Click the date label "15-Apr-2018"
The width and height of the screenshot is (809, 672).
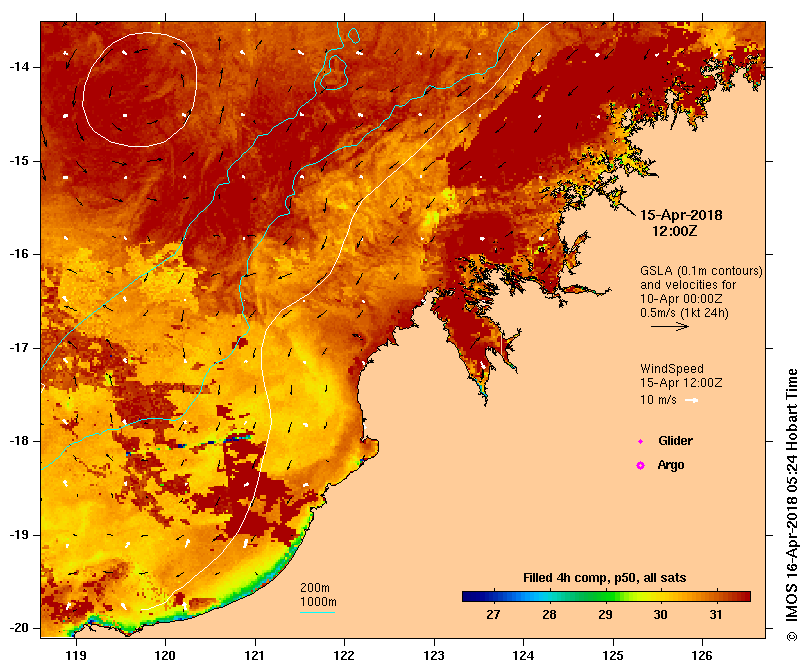(x=681, y=215)
